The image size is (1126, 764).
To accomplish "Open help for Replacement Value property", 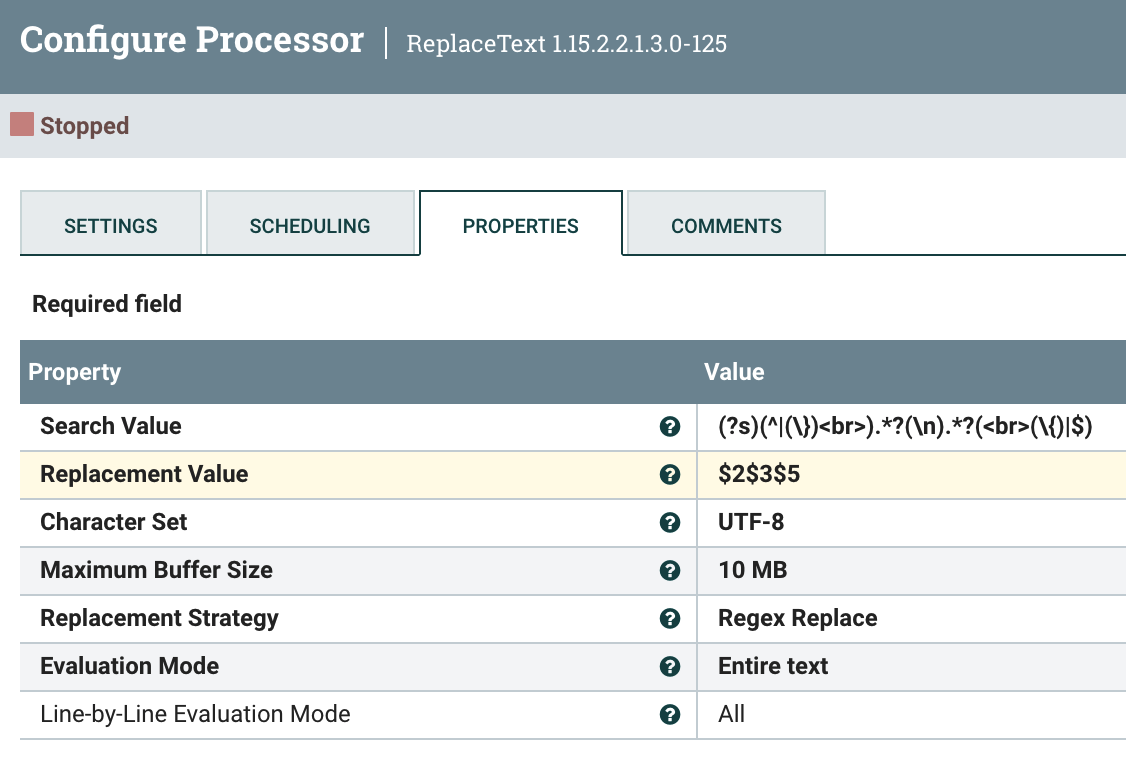I will point(669,474).
